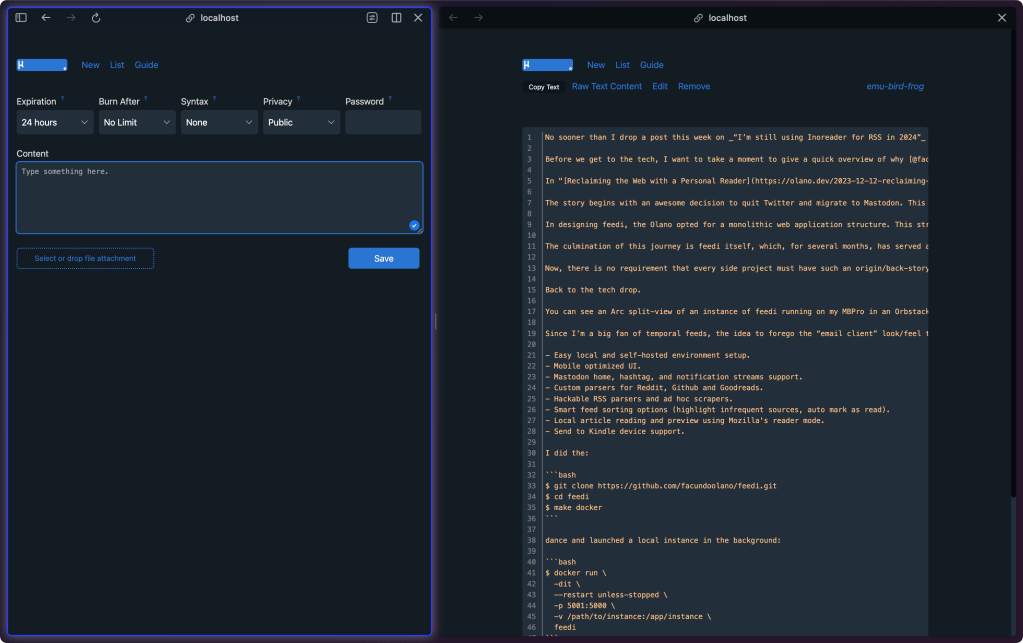Go back in the right pane

click(x=454, y=18)
